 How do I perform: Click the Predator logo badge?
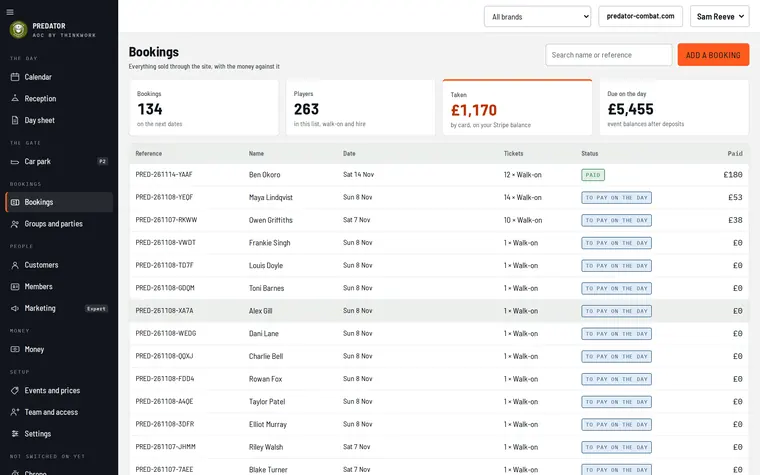pyautogui.click(x=18, y=30)
